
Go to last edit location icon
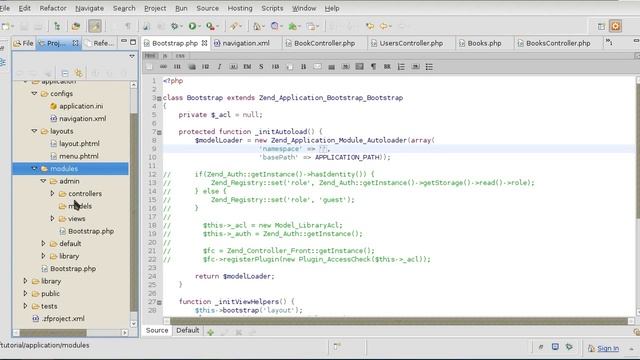[x=370, y=27]
